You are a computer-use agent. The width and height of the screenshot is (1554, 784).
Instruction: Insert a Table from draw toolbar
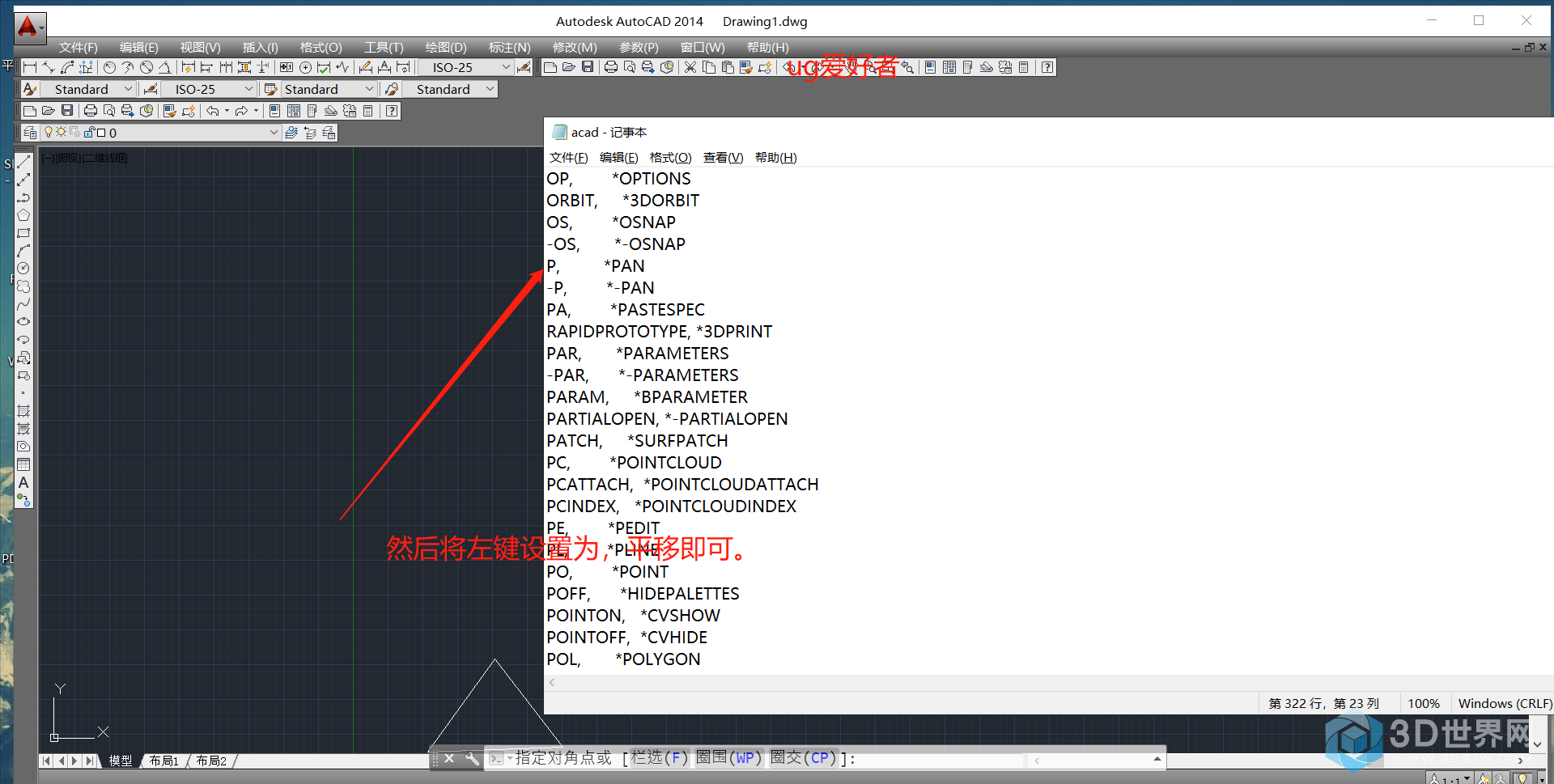click(x=23, y=464)
